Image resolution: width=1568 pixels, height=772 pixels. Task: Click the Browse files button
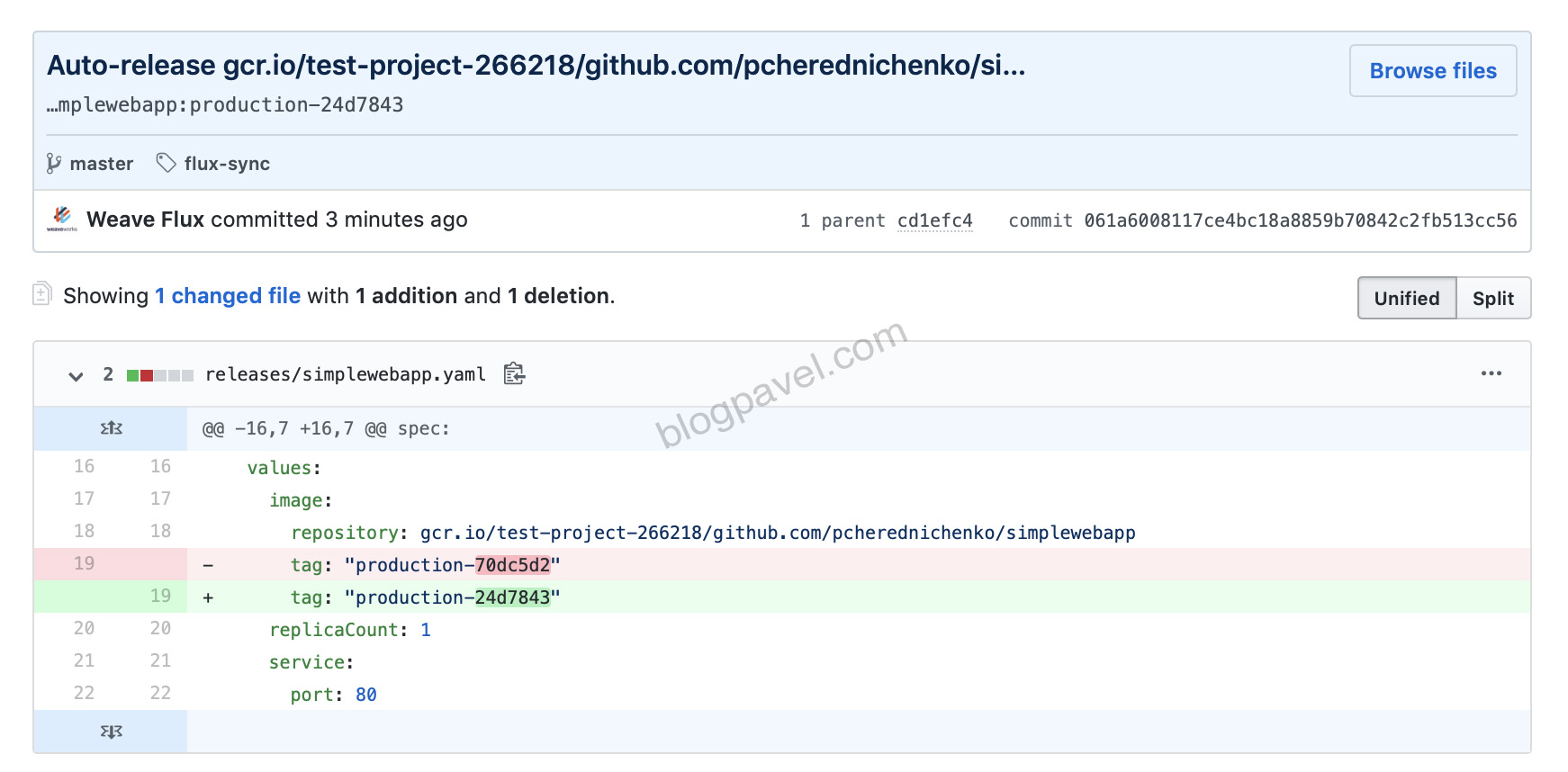tap(1432, 70)
